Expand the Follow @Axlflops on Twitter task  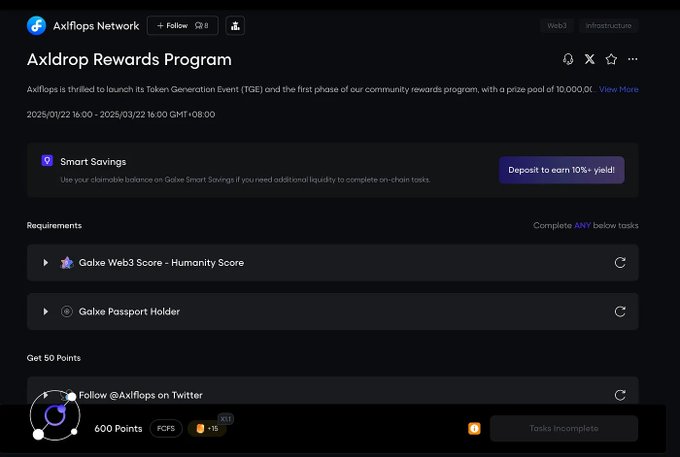(x=46, y=395)
